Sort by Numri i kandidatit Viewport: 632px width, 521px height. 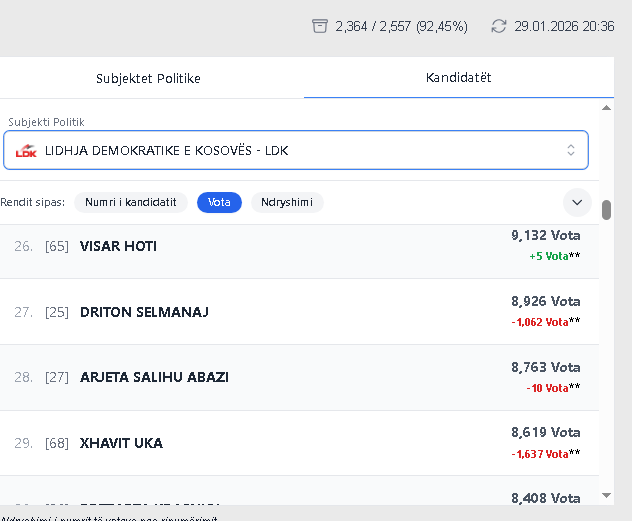click(131, 202)
